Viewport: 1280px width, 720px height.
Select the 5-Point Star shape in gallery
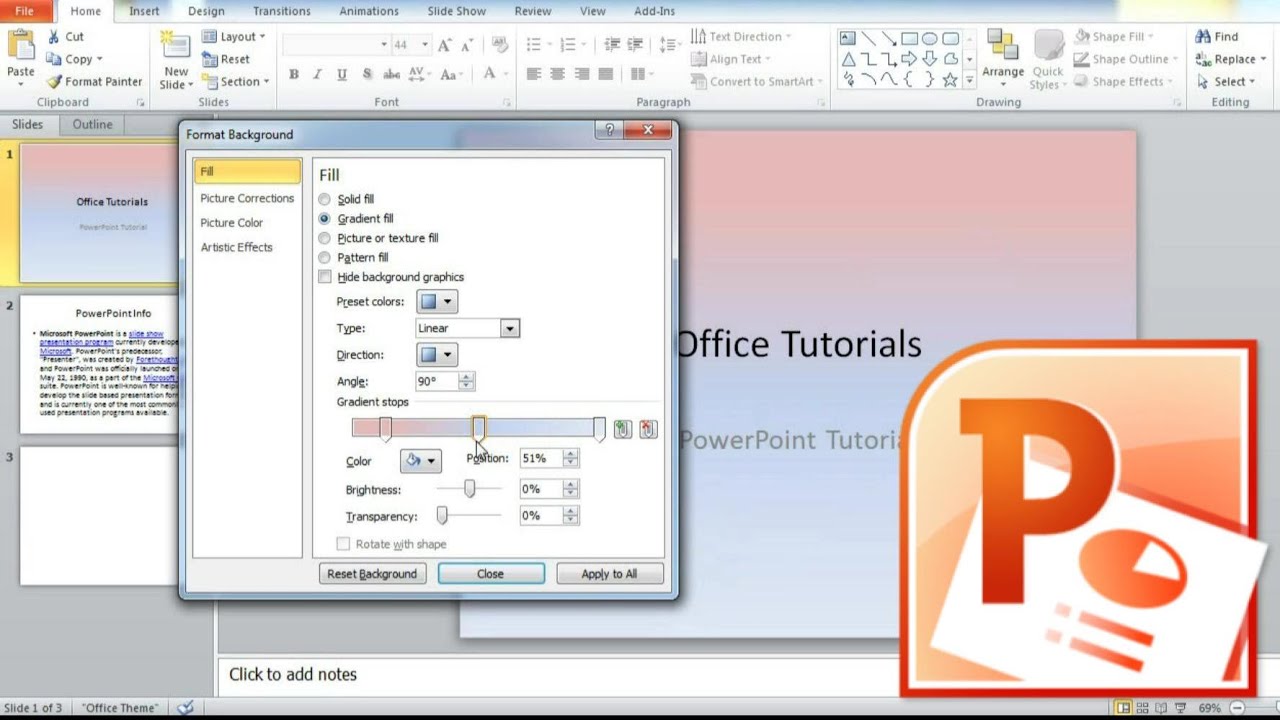950,80
